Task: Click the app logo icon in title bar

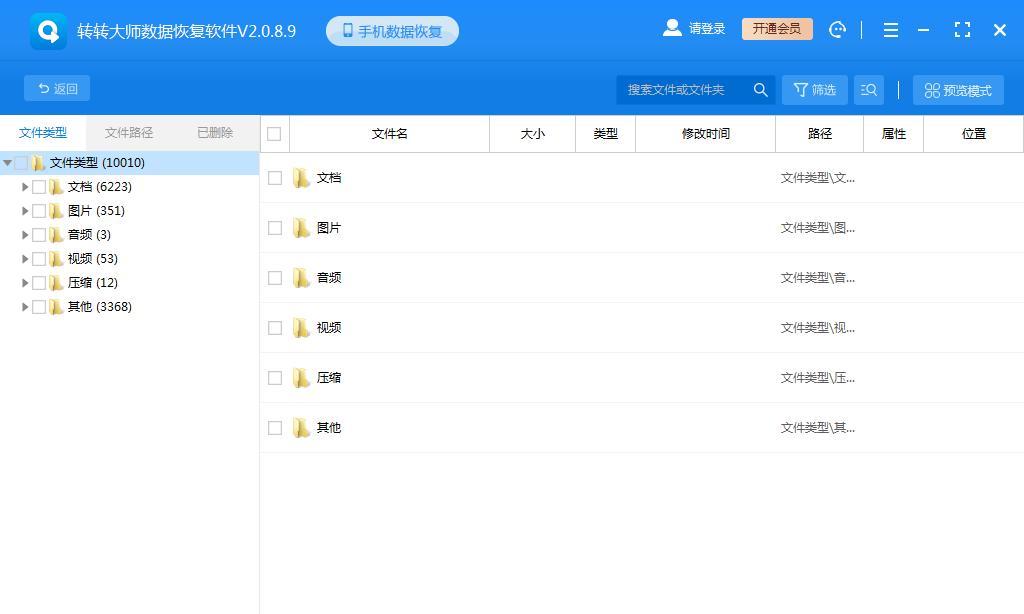Action: click(x=48, y=31)
